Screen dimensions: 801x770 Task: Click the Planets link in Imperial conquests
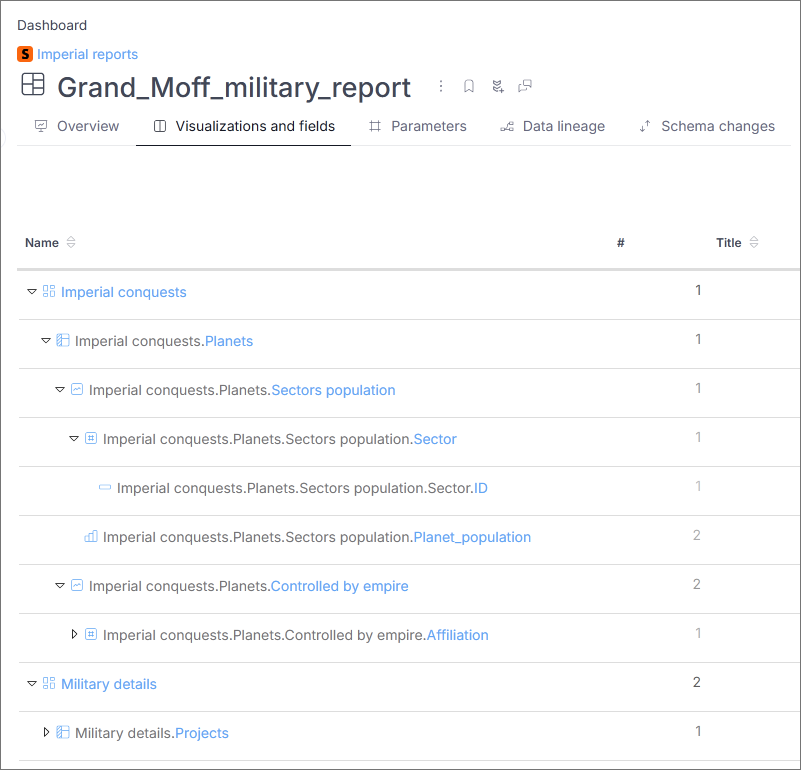tap(229, 341)
